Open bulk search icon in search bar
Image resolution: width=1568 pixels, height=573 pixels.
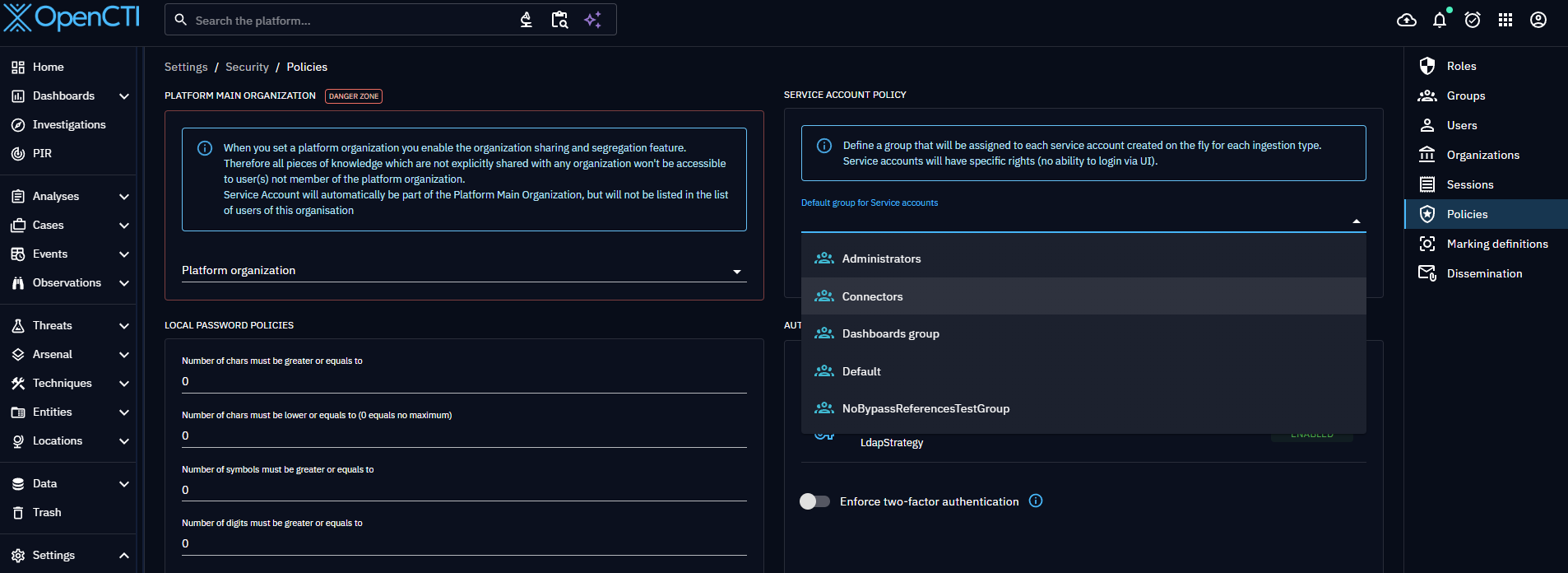(559, 21)
